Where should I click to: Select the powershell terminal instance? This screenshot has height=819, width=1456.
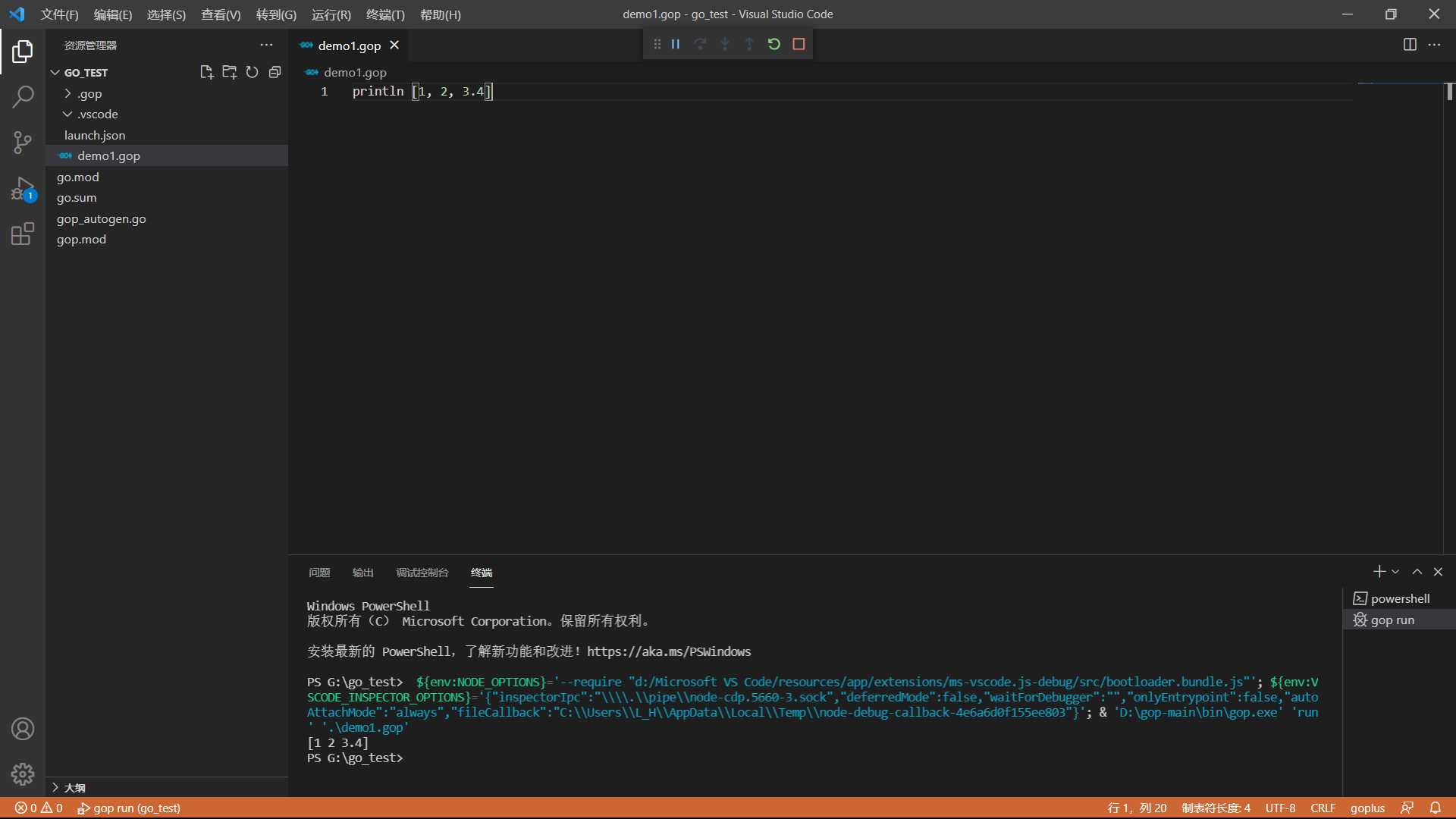click(x=1399, y=598)
